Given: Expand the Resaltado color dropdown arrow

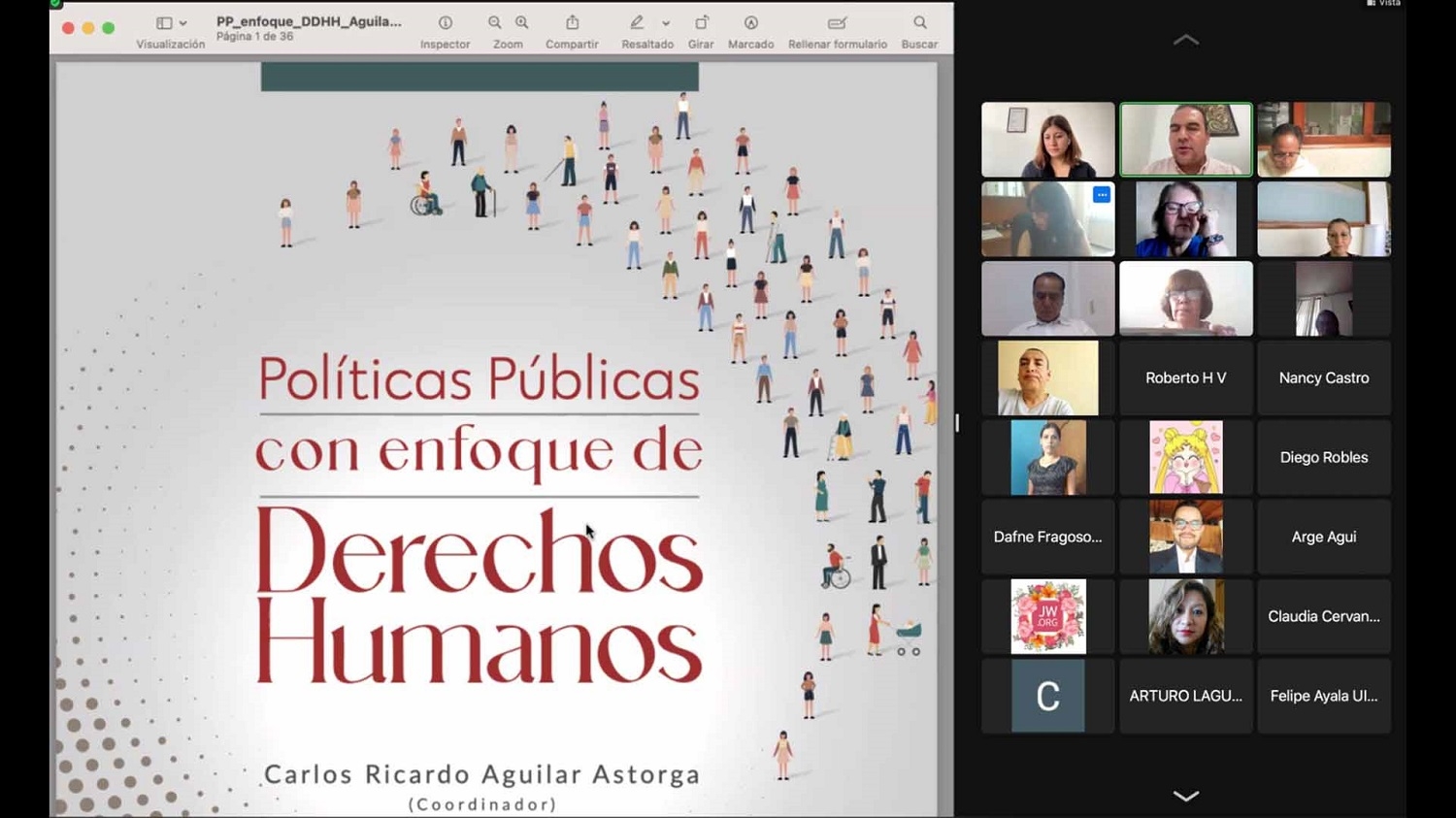Looking at the screenshot, I should [x=666, y=23].
